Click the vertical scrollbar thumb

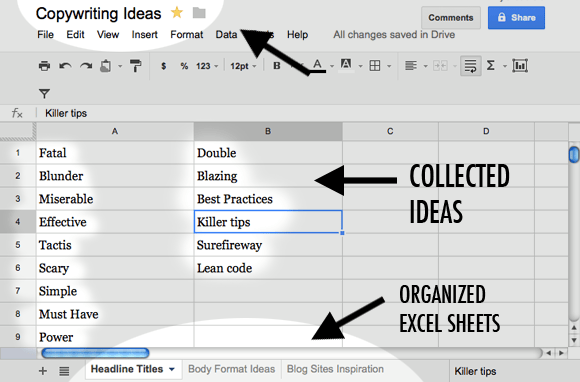574,154
